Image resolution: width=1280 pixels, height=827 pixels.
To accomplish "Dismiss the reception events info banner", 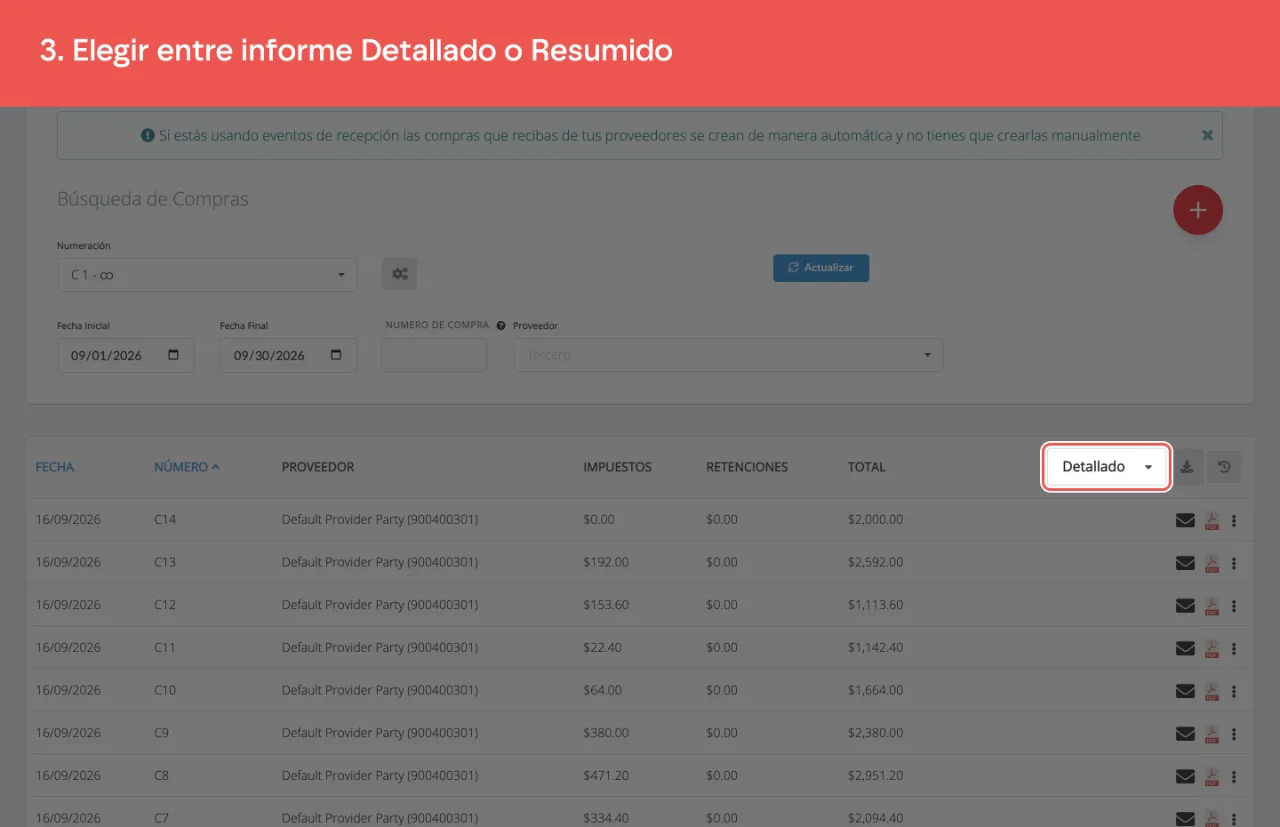I will (x=1207, y=135).
